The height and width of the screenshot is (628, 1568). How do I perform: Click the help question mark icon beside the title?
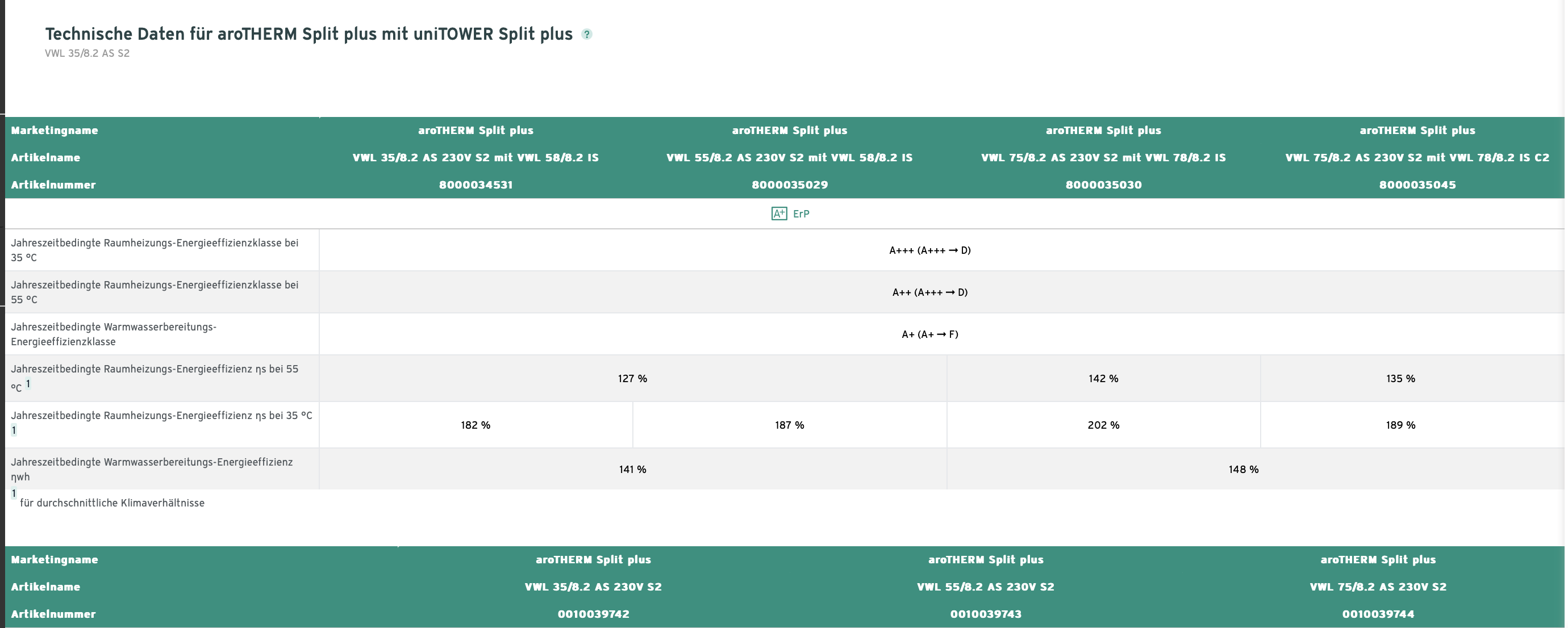coord(587,35)
